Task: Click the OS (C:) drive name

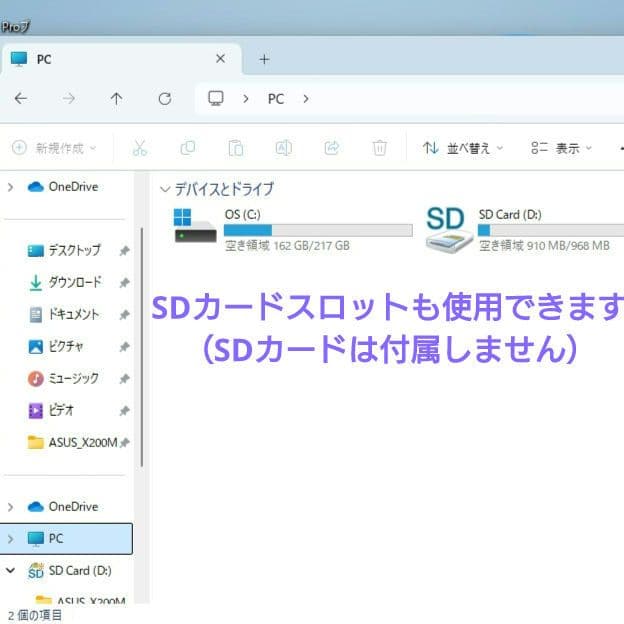Action: point(243,214)
